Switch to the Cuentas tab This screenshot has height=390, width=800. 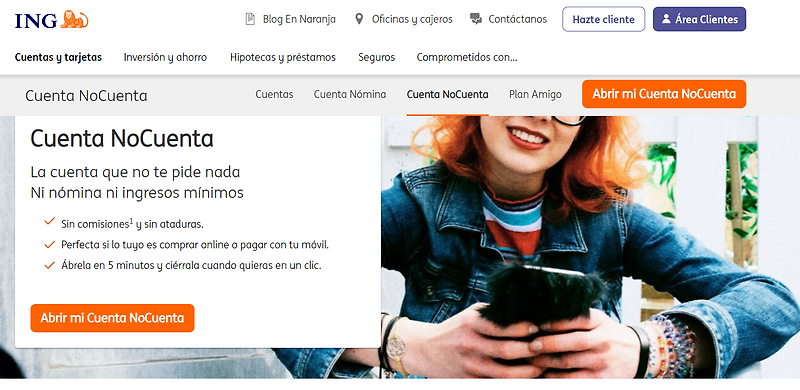pos(274,94)
